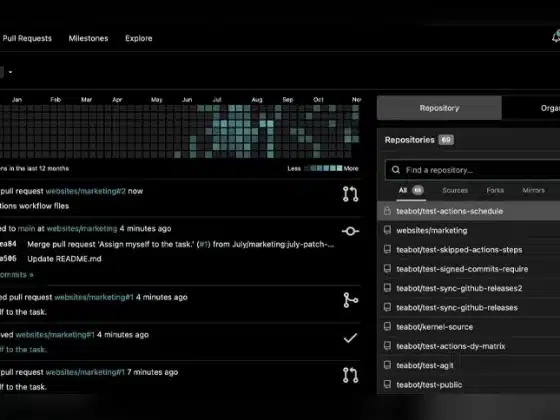Screen dimensions: 560x420
Task: Open teabot/test-signed-commits-require repository
Action: click(462, 269)
